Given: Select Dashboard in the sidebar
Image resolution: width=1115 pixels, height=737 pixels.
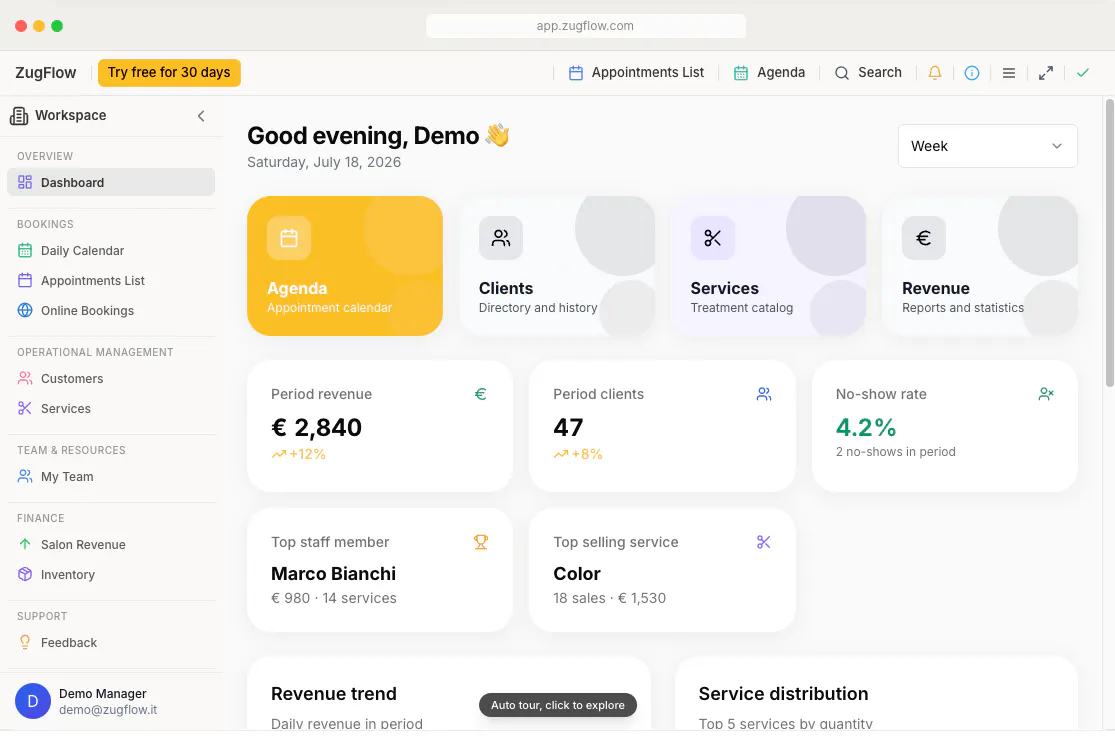Looking at the screenshot, I should (111, 182).
